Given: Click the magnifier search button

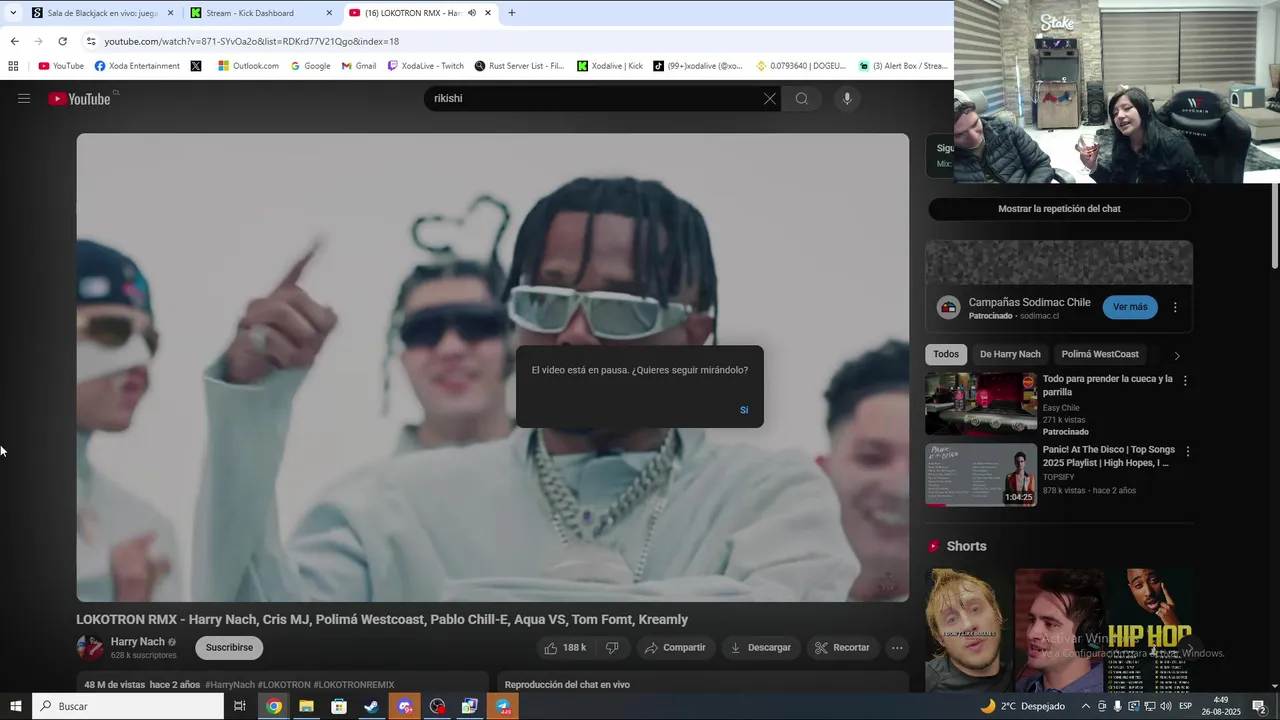Looking at the screenshot, I should click(x=801, y=98).
